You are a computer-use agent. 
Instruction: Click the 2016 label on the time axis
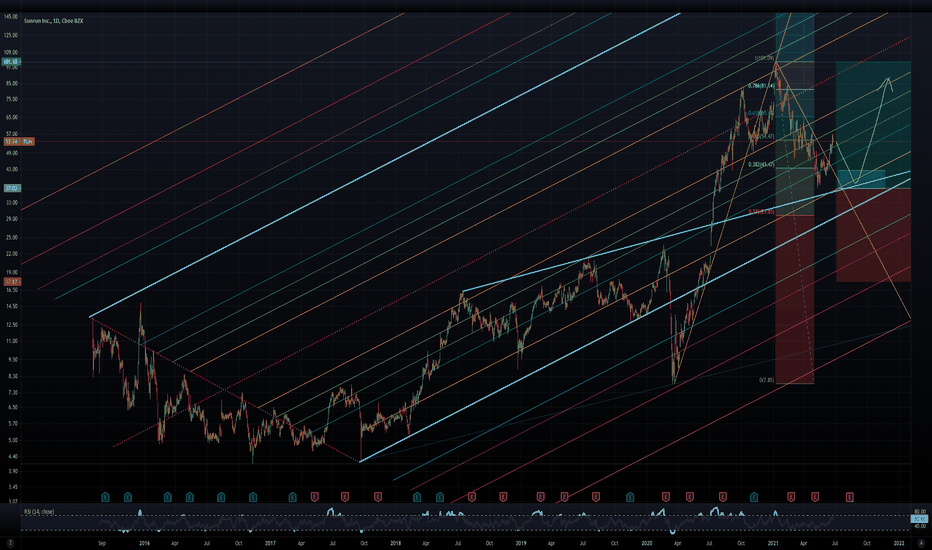tap(144, 543)
